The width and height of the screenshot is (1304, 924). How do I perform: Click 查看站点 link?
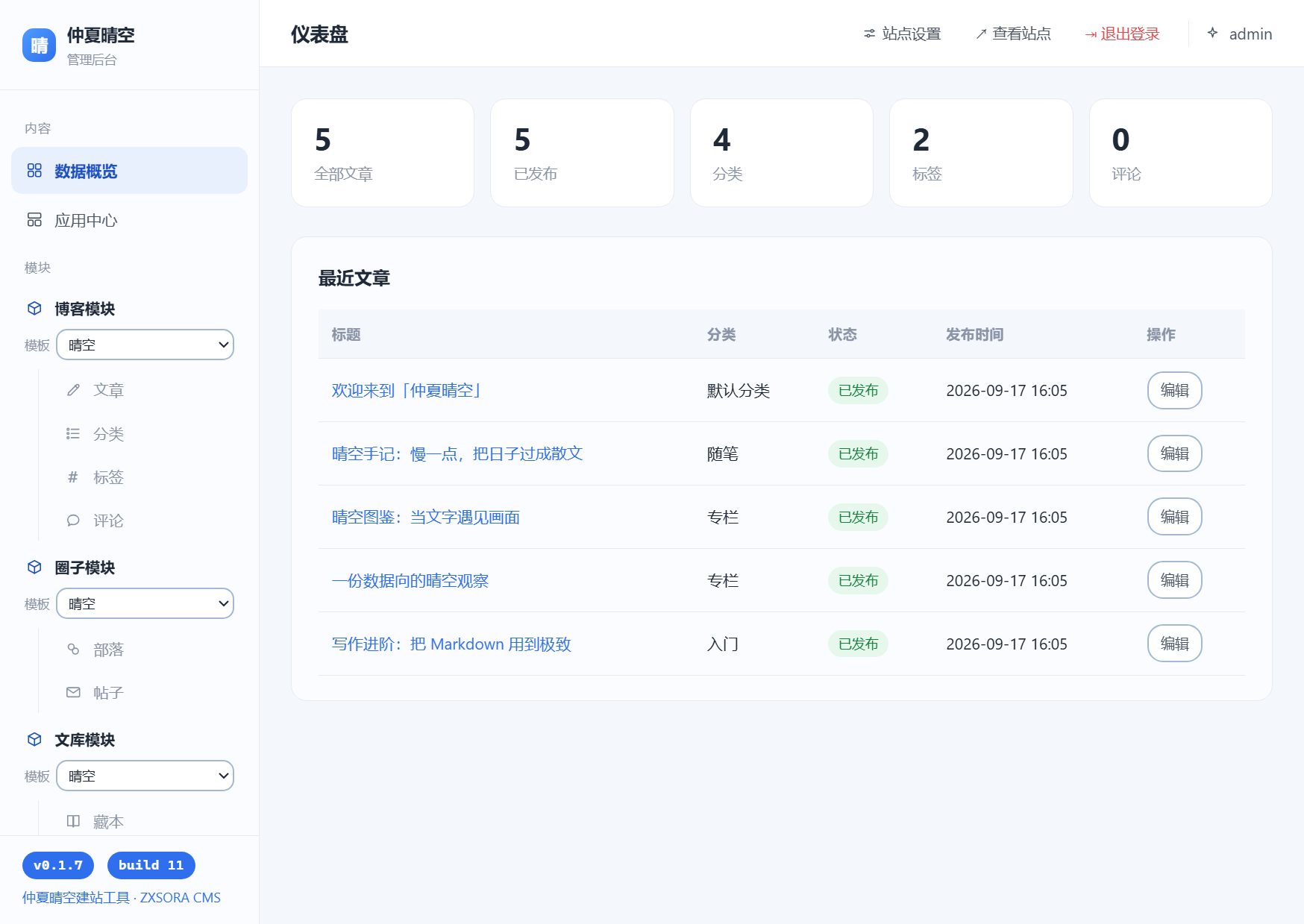point(1013,34)
